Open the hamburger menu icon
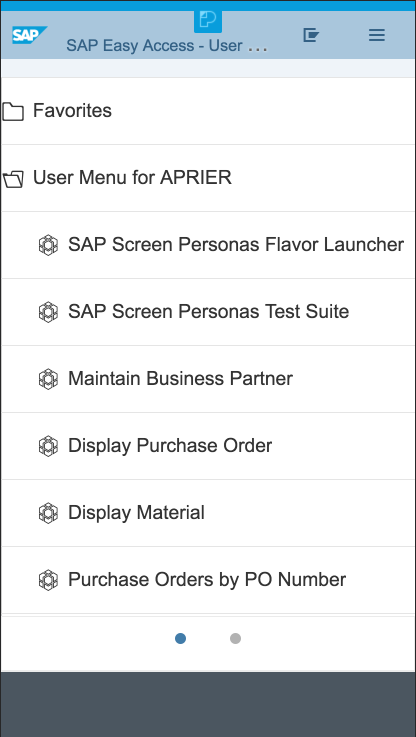 click(377, 35)
